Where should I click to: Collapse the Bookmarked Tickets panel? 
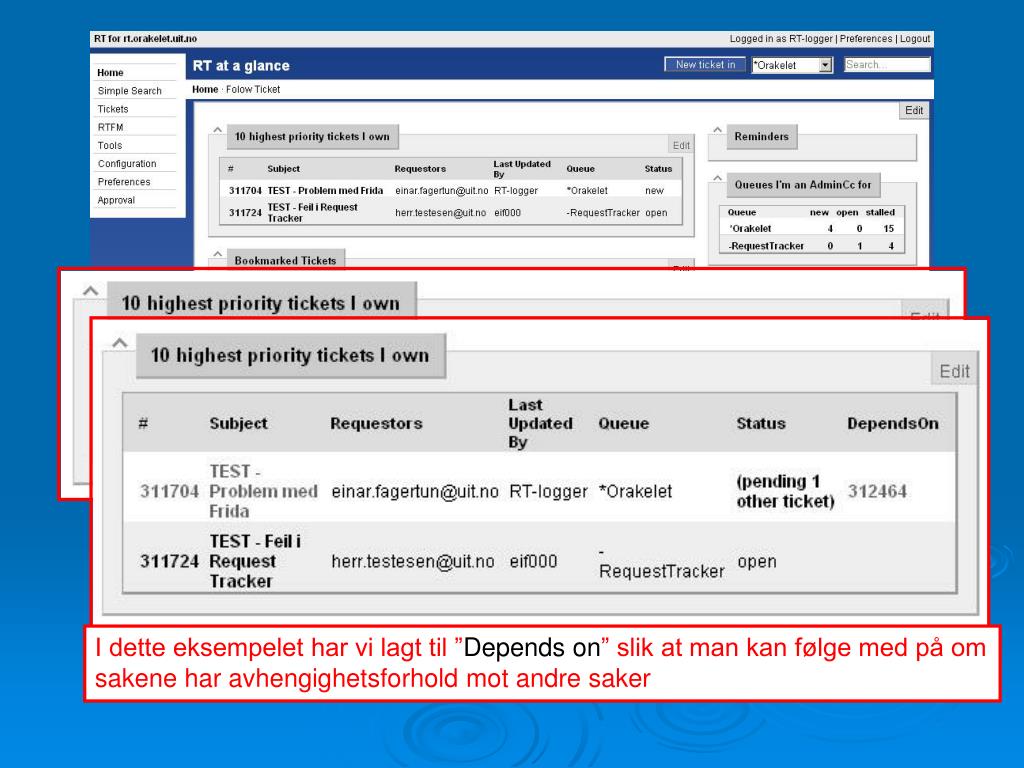(x=217, y=253)
